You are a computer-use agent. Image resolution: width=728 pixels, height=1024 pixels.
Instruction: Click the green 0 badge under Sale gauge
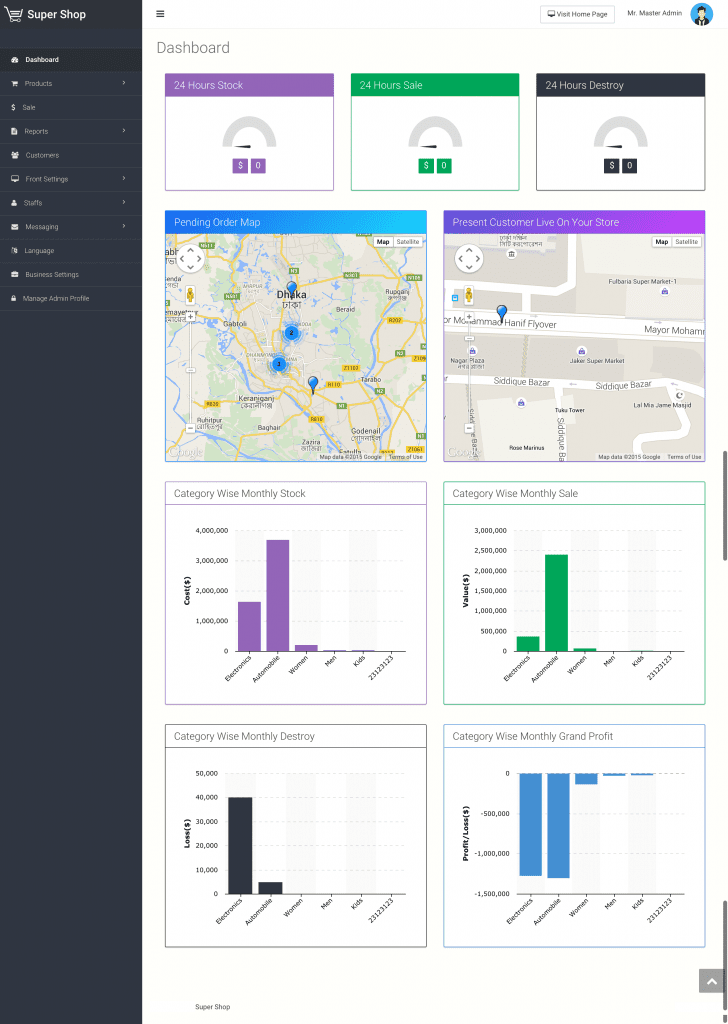click(444, 166)
